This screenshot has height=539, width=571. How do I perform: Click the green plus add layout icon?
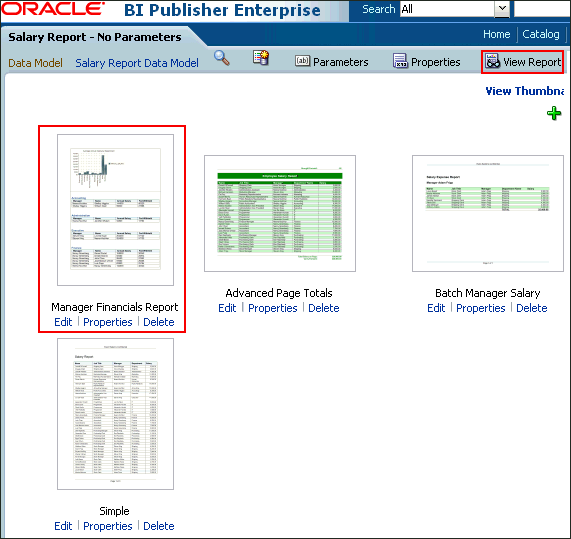tap(554, 113)
